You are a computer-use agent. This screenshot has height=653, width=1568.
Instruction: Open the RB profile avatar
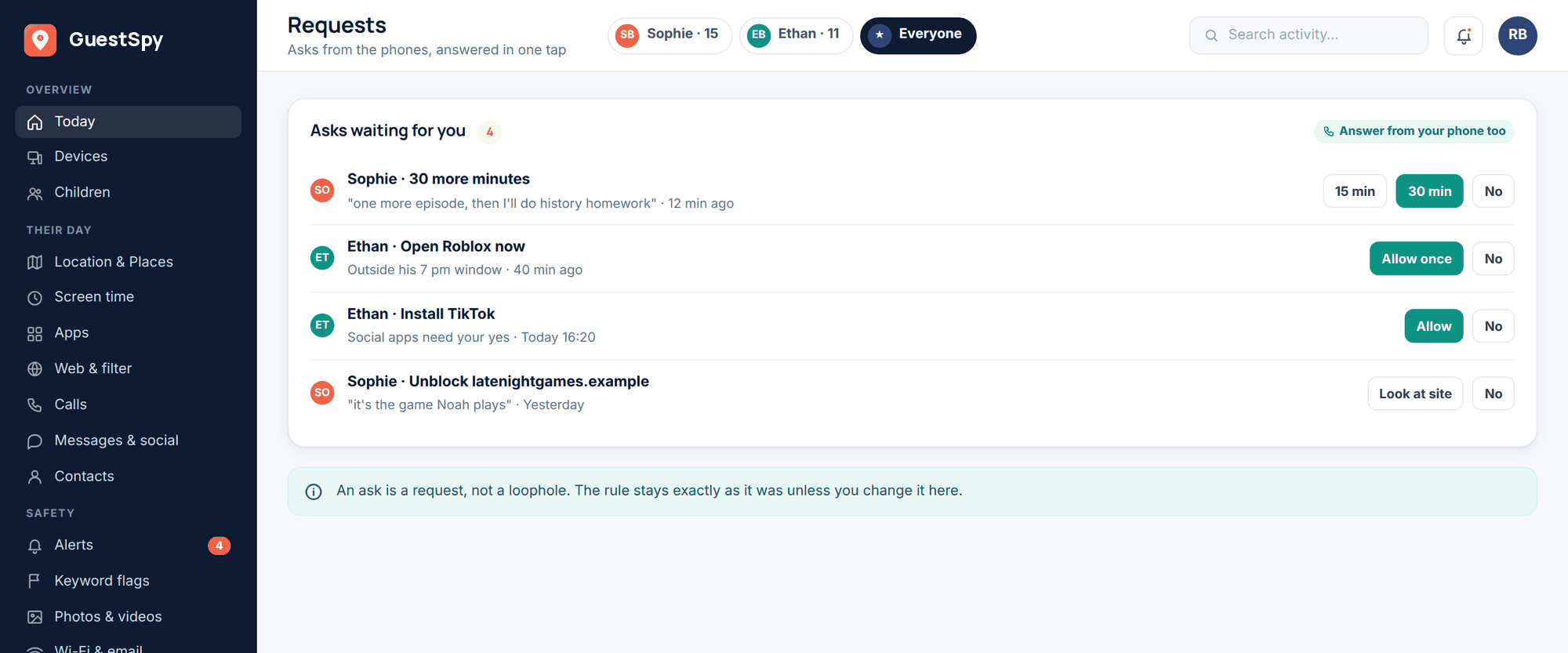[x=1518, y=35]
